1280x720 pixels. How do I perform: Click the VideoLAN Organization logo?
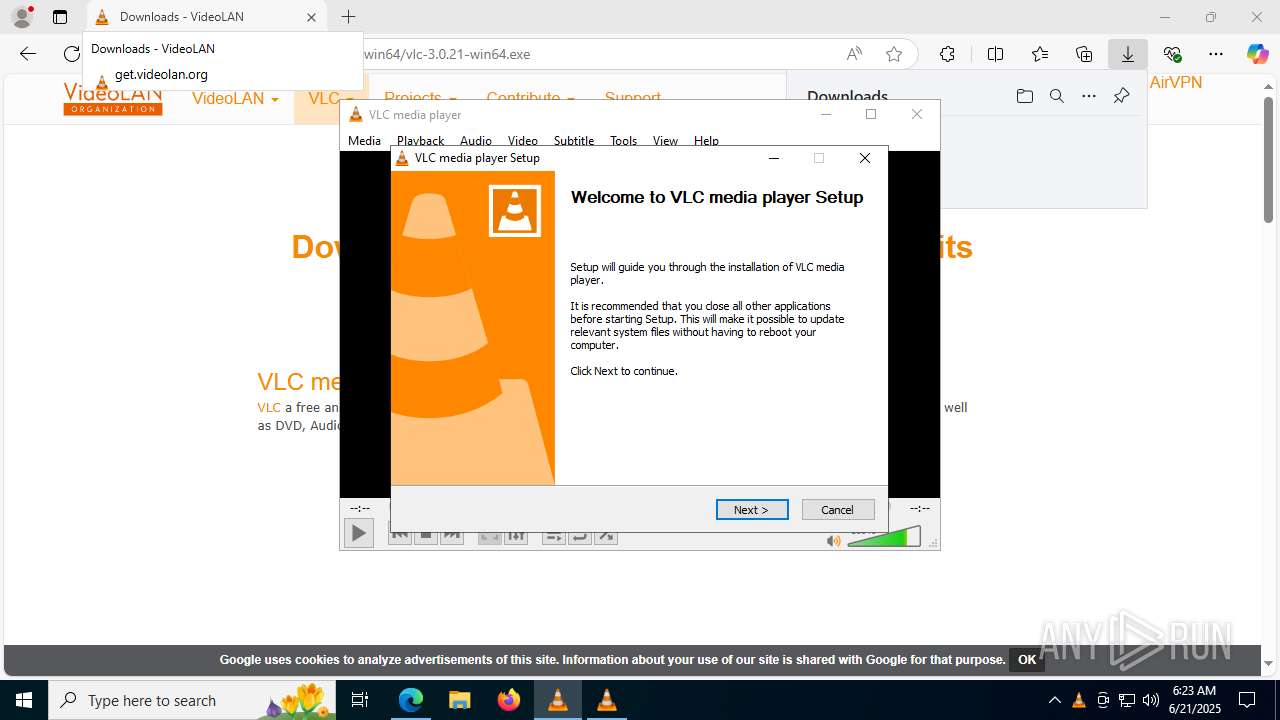pos(112,101)
